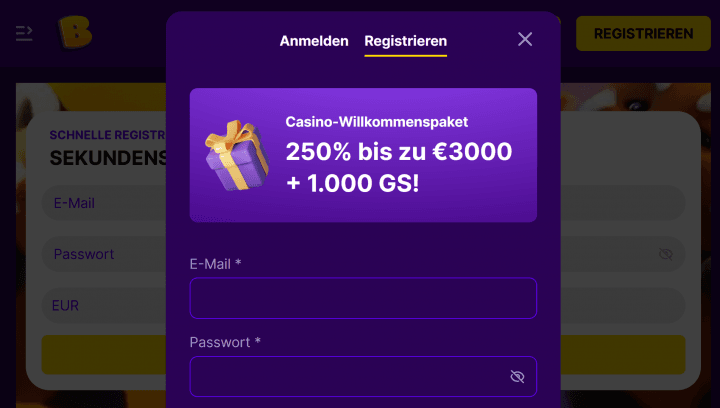
Task: Focus the dialog Passwort input field
Action: (363, 376)
